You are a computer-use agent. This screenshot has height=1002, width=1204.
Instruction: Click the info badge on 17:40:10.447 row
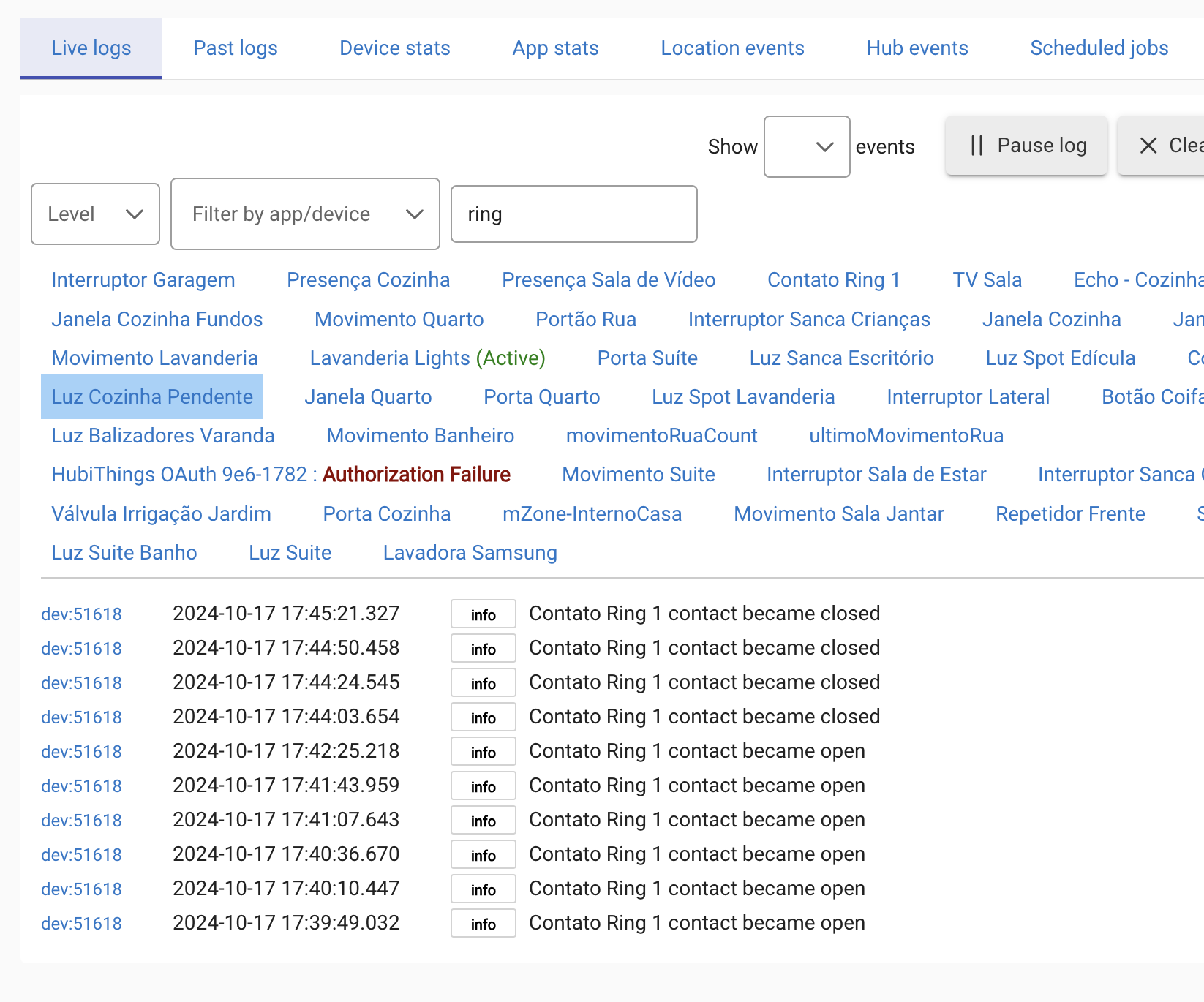tap(484, 889)
